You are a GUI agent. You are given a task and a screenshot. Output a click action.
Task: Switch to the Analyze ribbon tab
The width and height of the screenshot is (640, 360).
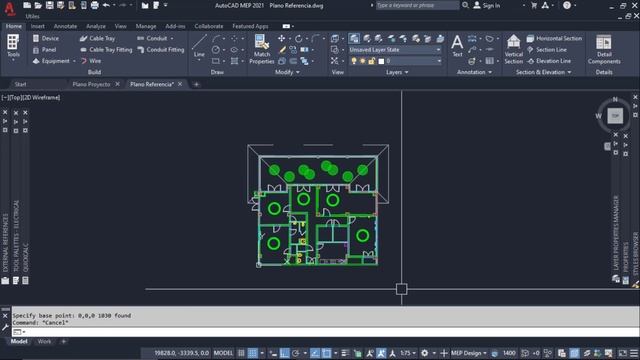[96, 26]
